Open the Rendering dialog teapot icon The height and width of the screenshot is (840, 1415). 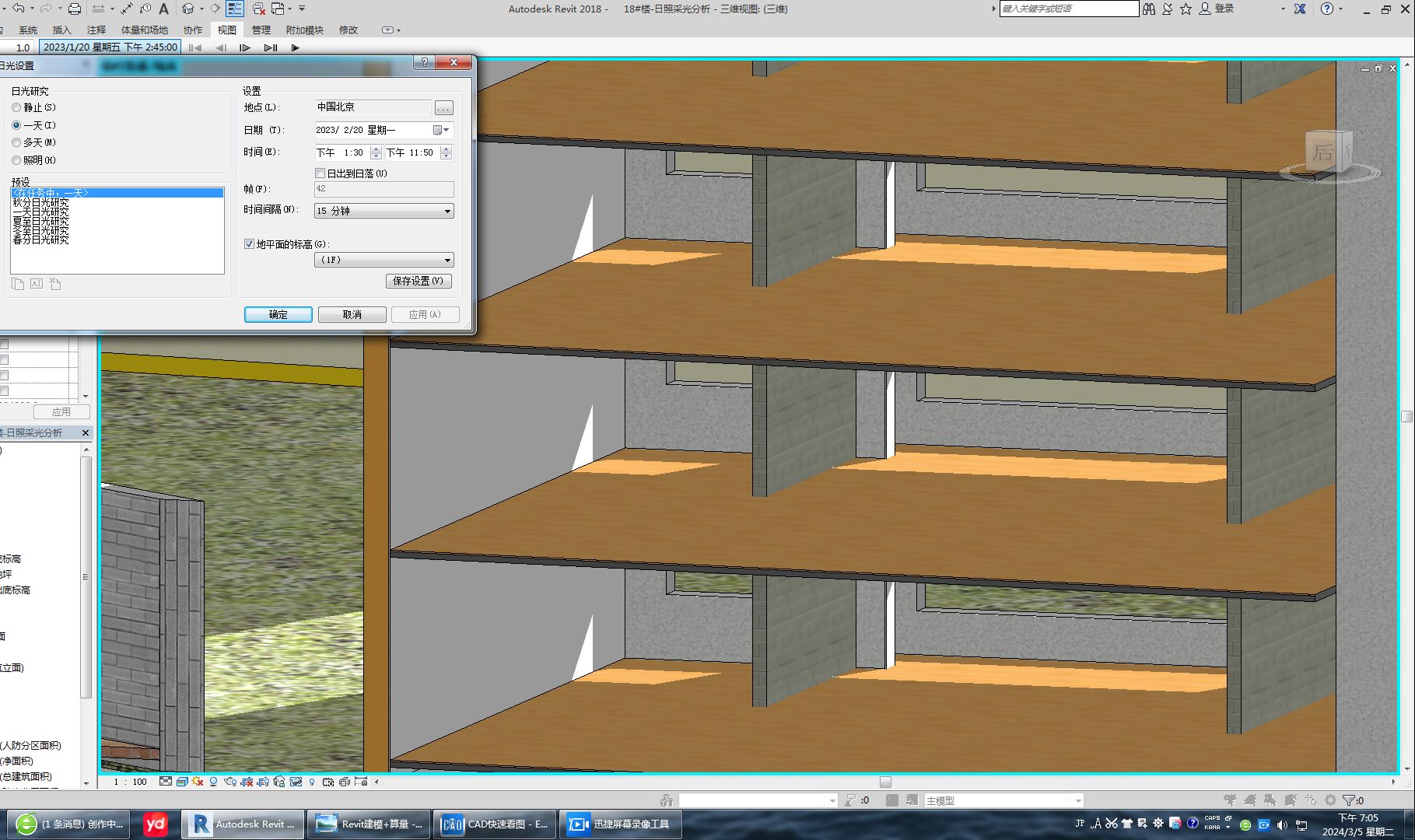[230, 782]
